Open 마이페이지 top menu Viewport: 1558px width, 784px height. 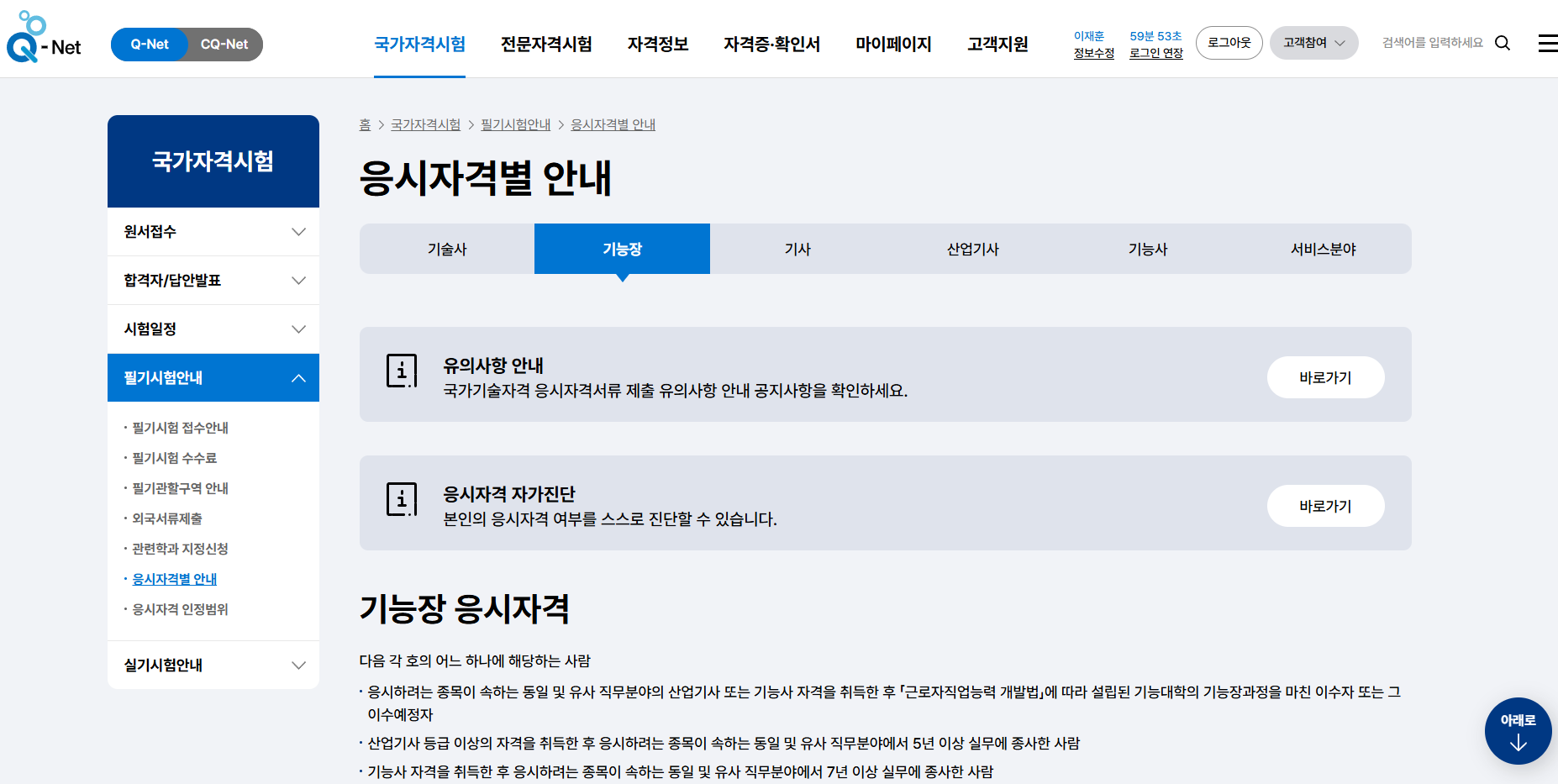893,45
